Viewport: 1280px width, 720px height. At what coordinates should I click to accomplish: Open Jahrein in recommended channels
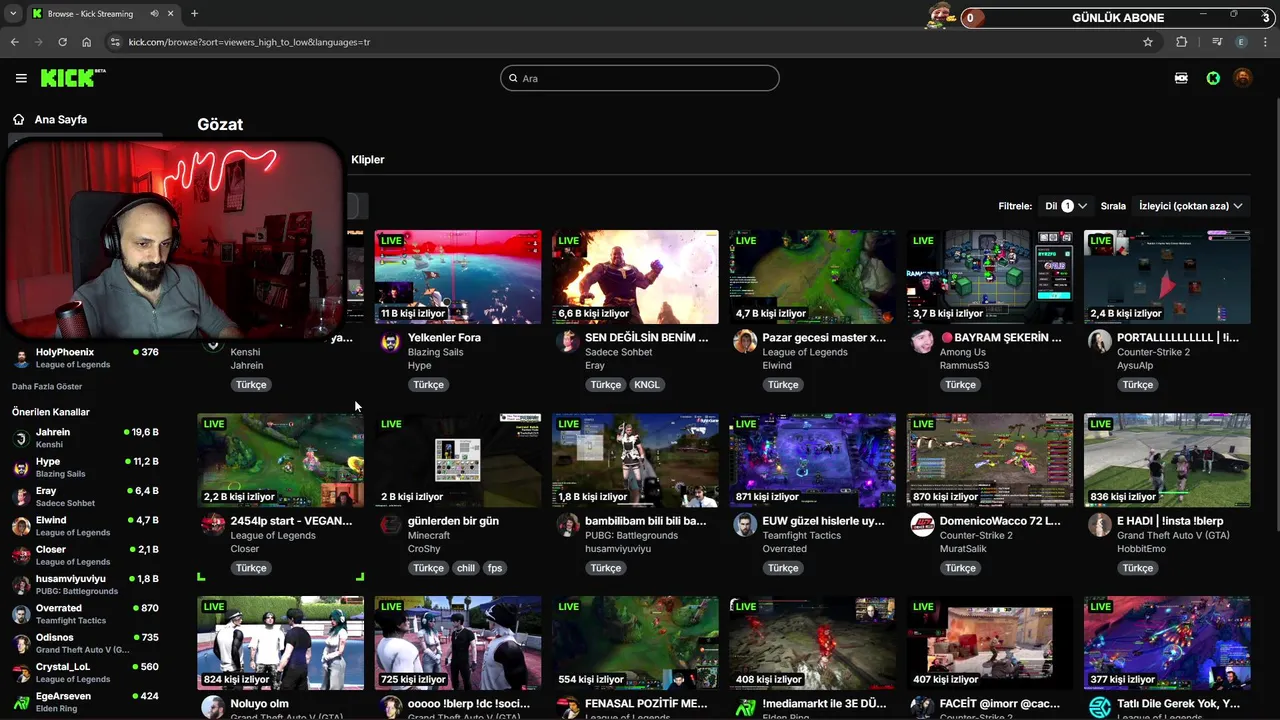[x=85, y=438]
